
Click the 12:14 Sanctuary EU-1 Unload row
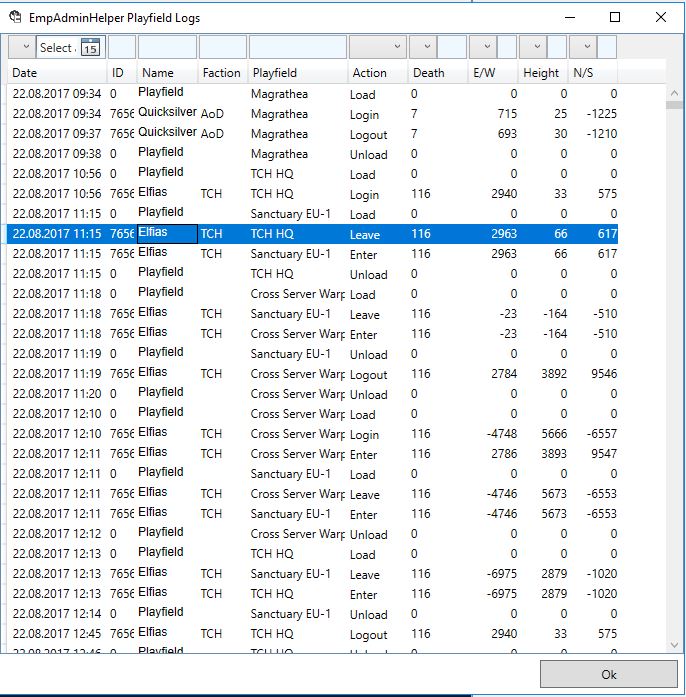(313, 614)
